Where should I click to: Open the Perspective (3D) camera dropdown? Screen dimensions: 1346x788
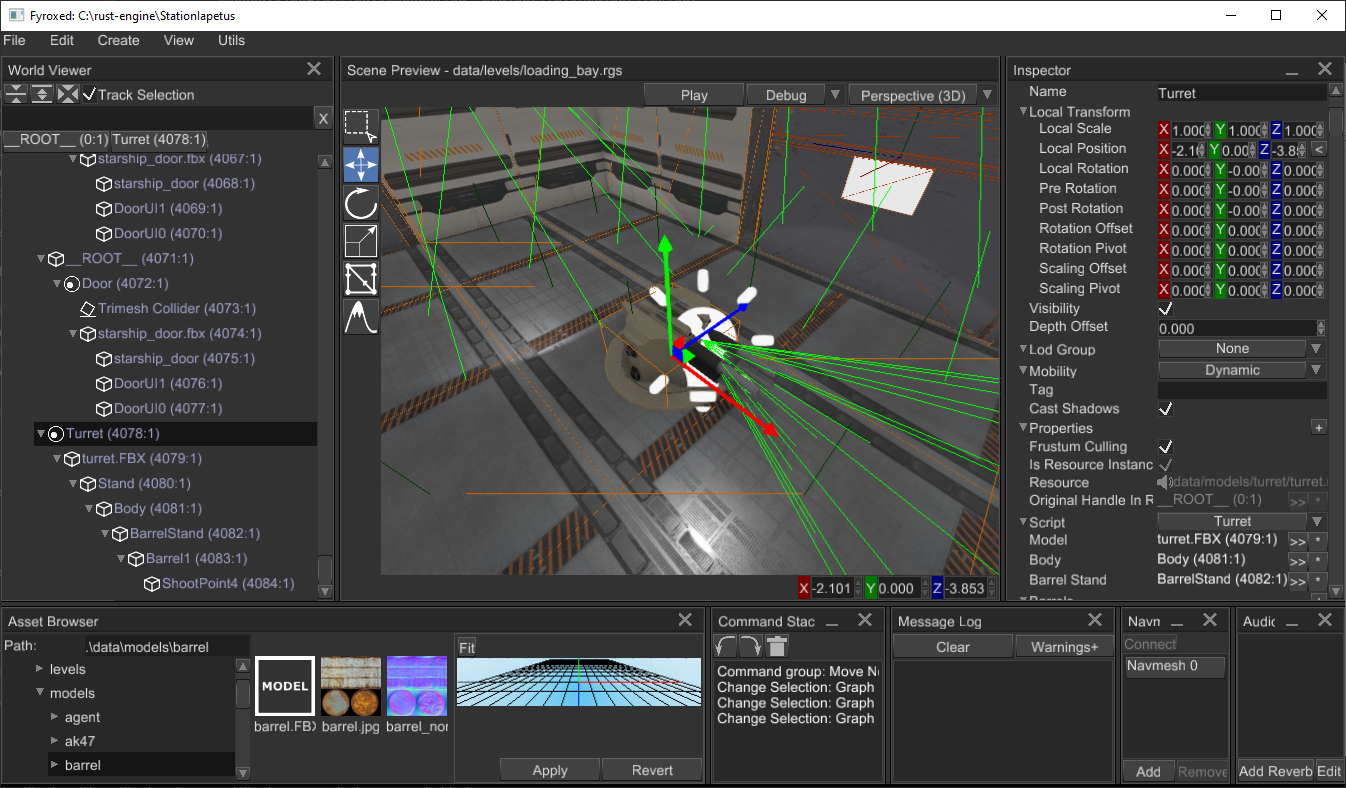tap(987, 95)
